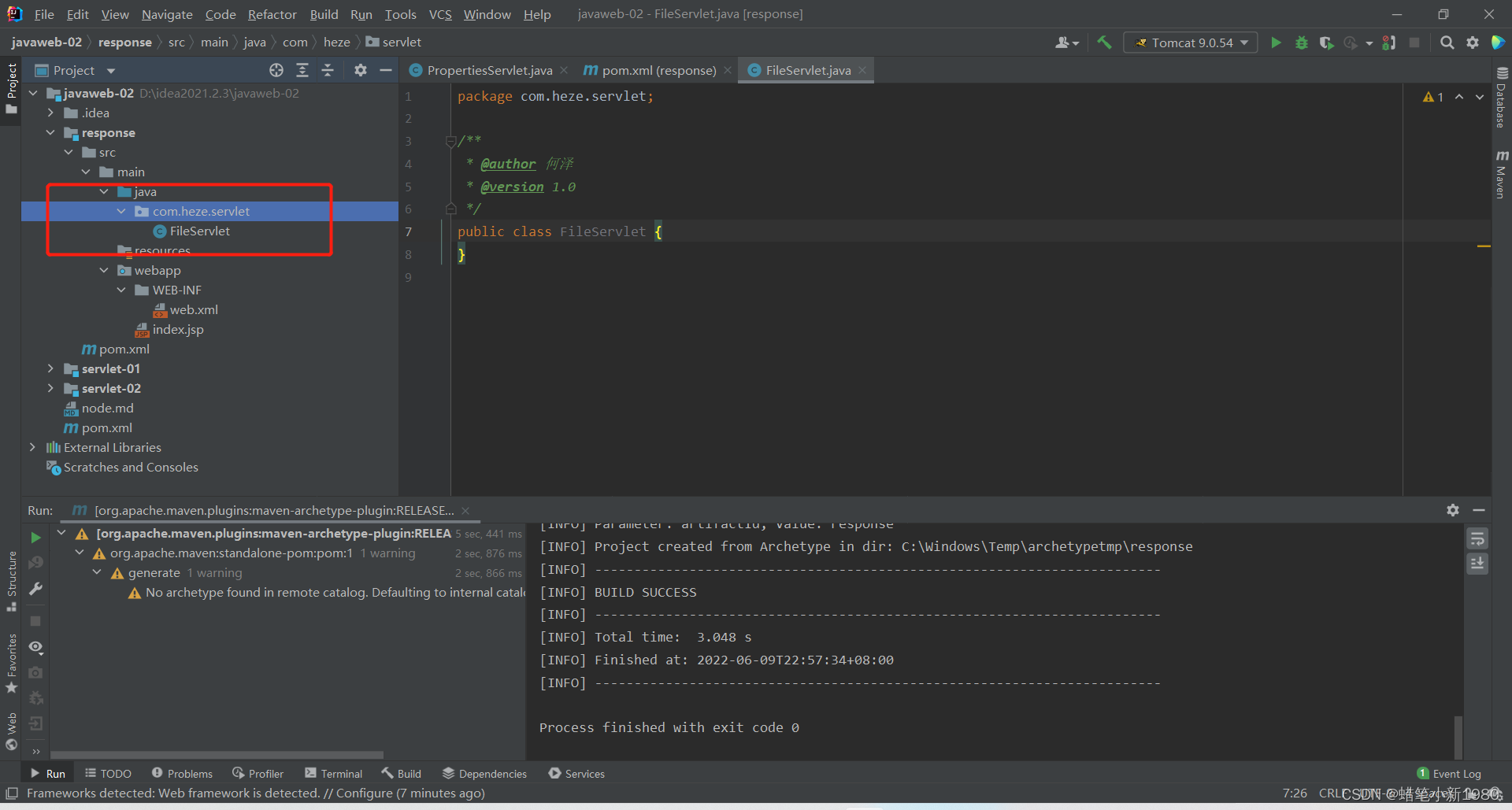
Task: Click the Run tree horizontal scrollbar
Action: click(x=217, y=755)
